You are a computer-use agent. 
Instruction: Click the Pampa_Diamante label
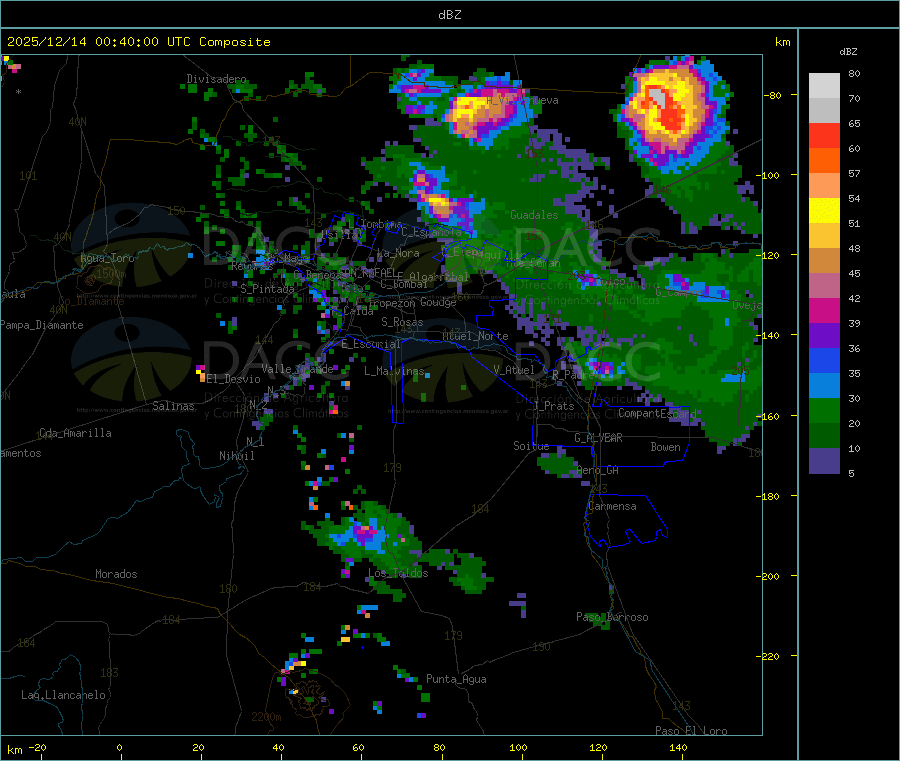coord(42,325)
